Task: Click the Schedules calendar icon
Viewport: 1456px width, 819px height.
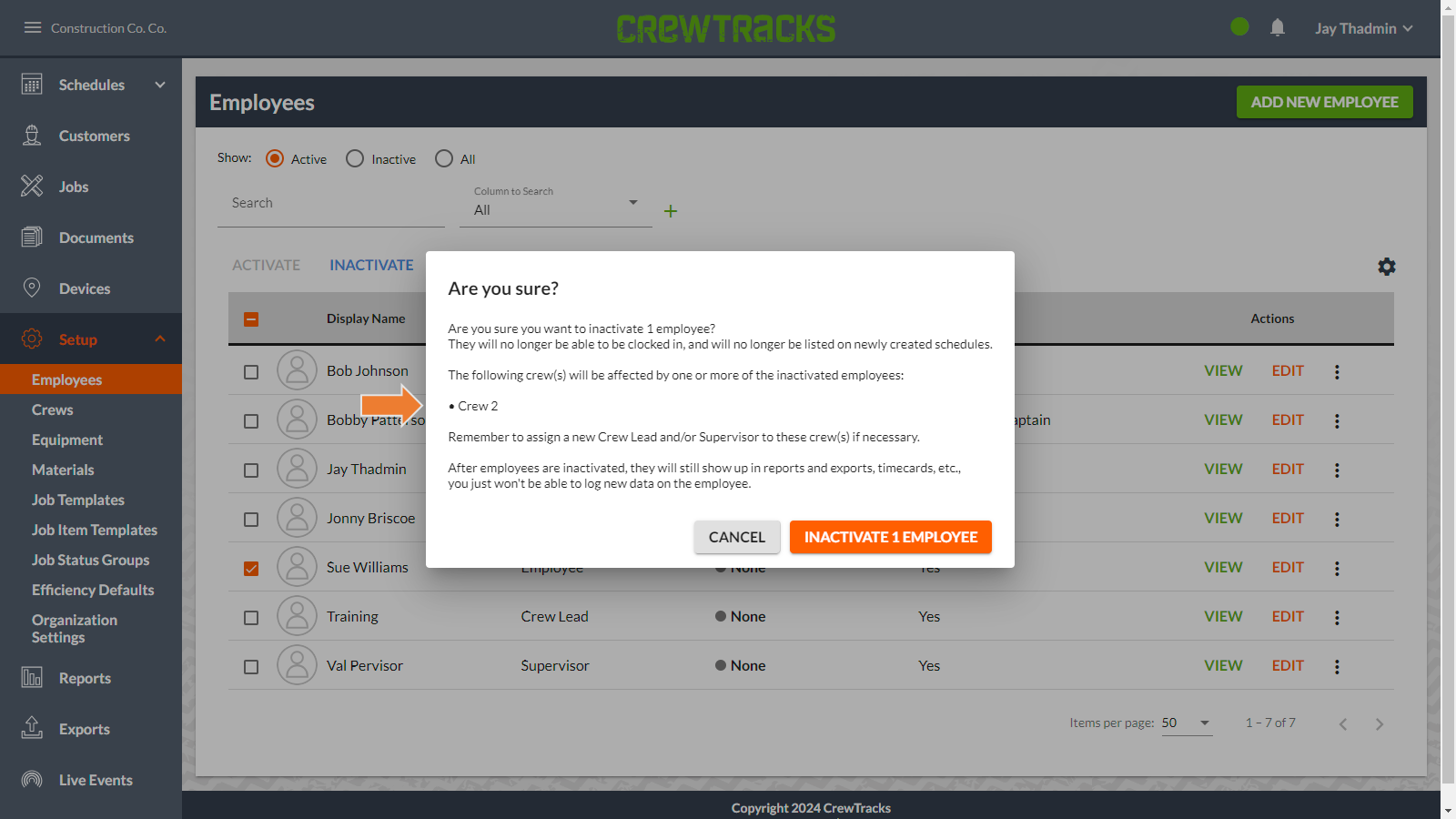Action: [x=32, y=85]
